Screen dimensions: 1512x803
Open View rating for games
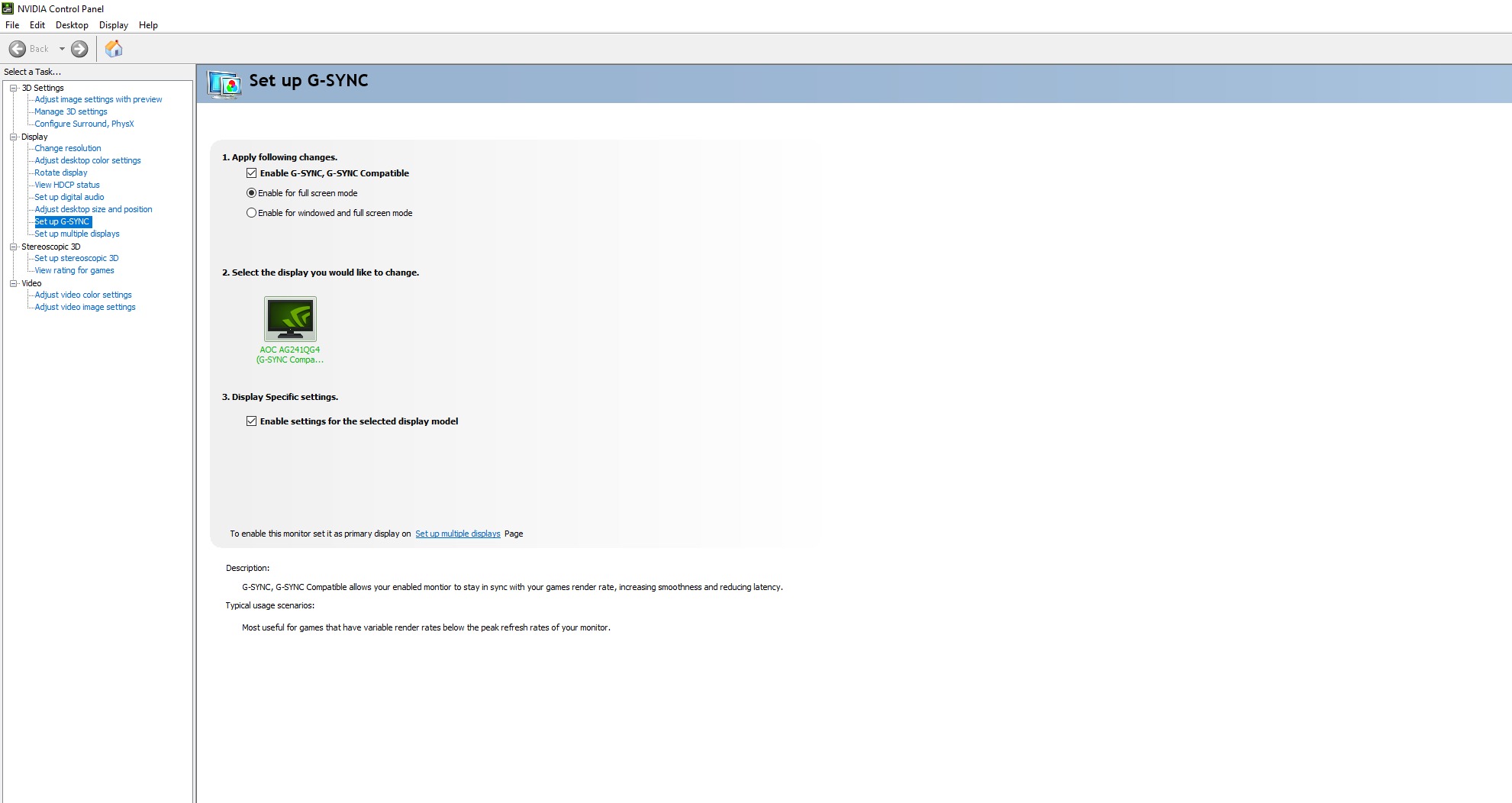[74, 270]
